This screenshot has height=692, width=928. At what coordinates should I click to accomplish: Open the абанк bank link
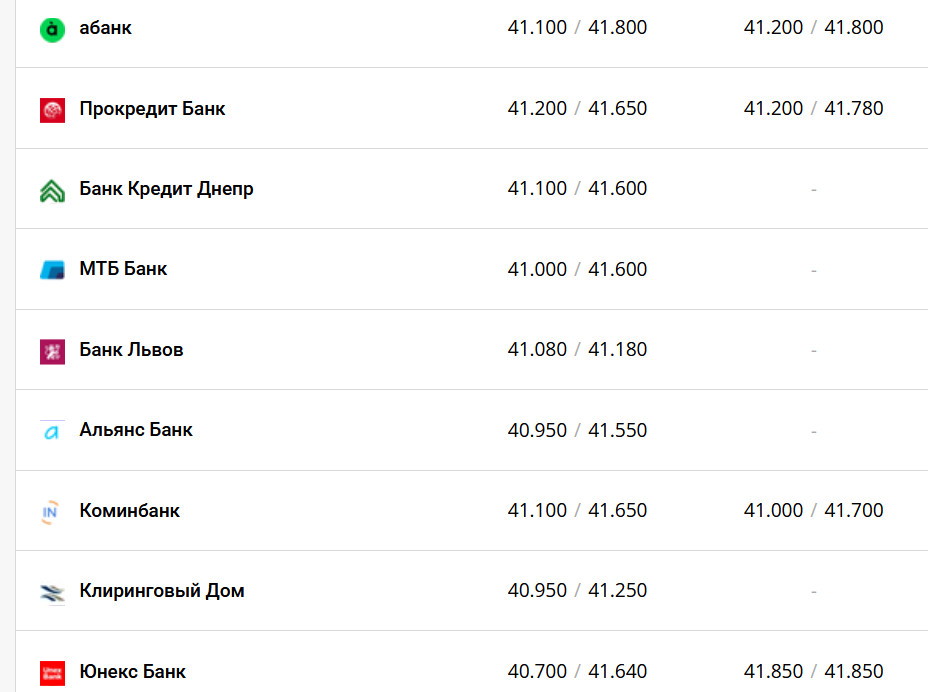tap(105, 28)
